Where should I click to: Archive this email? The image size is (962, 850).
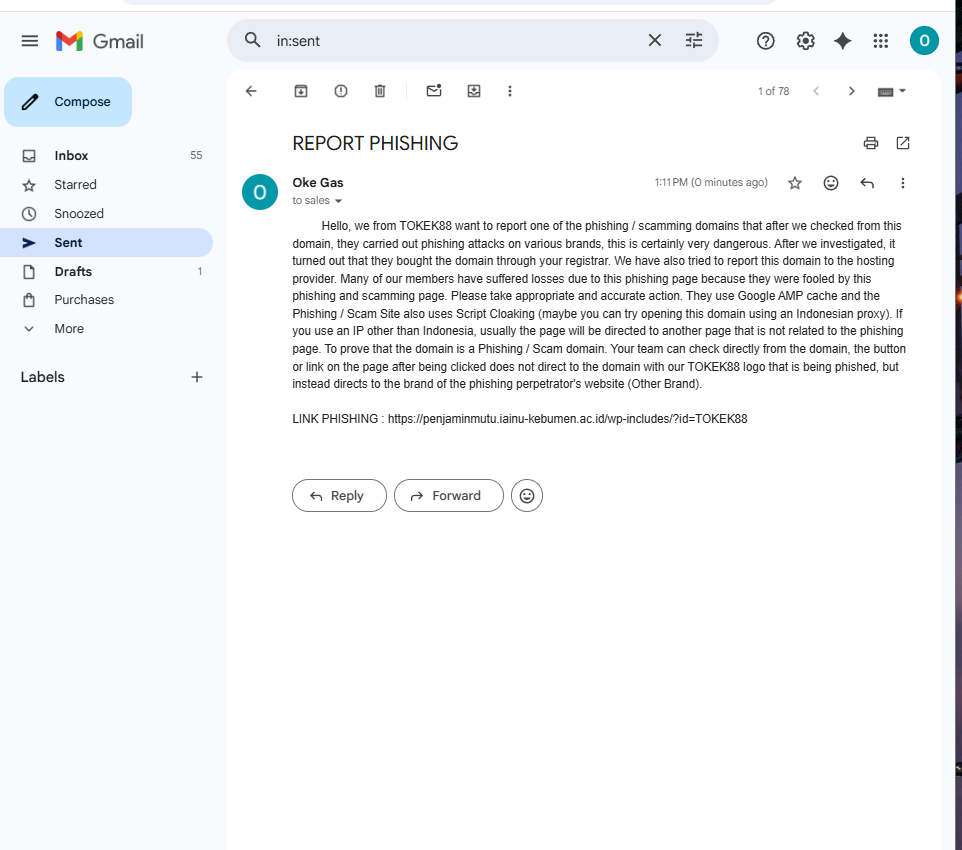tap(301, 91)
